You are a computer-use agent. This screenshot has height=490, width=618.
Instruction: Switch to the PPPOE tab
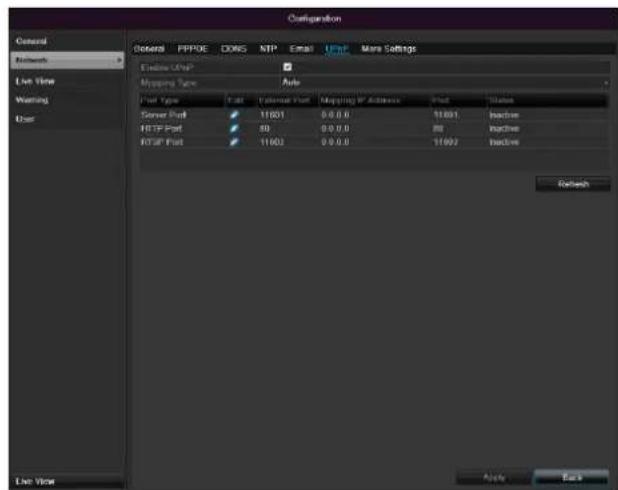pos(195,49)
